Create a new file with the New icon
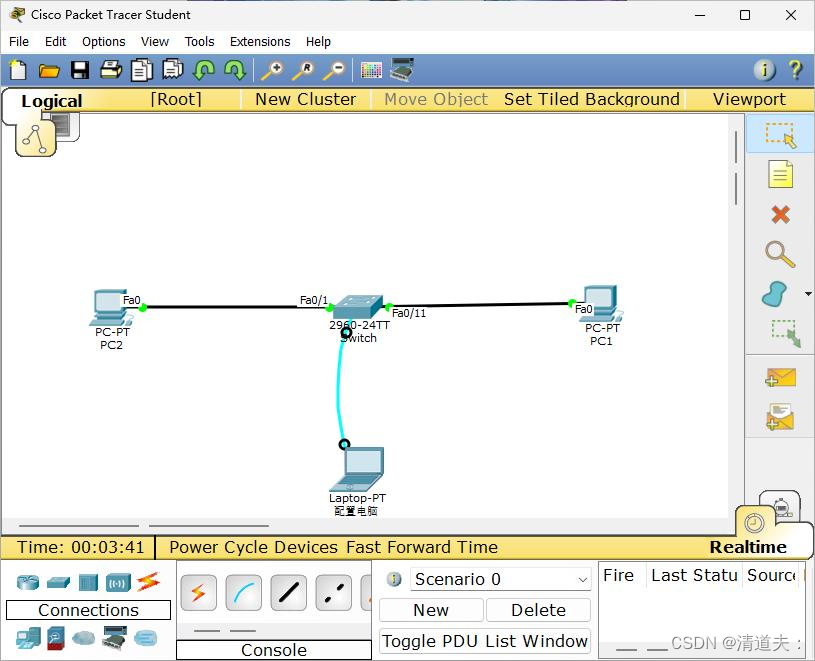815x661 pixels. coord(18,70)
